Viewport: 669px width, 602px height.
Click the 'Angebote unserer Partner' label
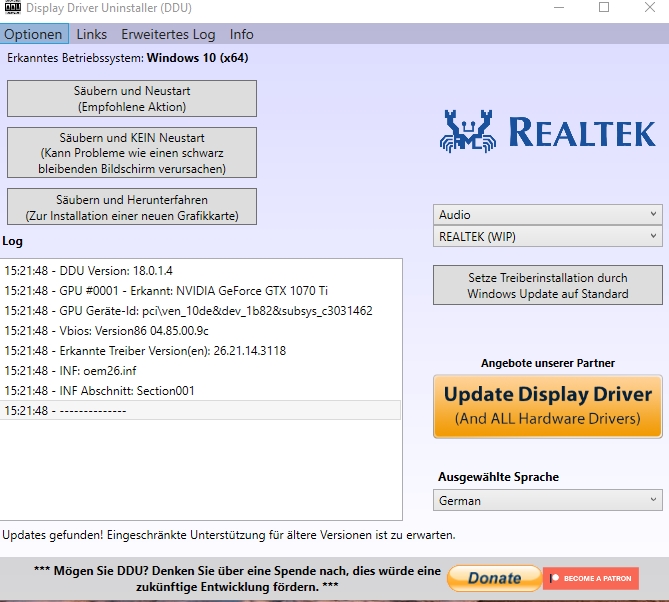(x=548, y=363)
